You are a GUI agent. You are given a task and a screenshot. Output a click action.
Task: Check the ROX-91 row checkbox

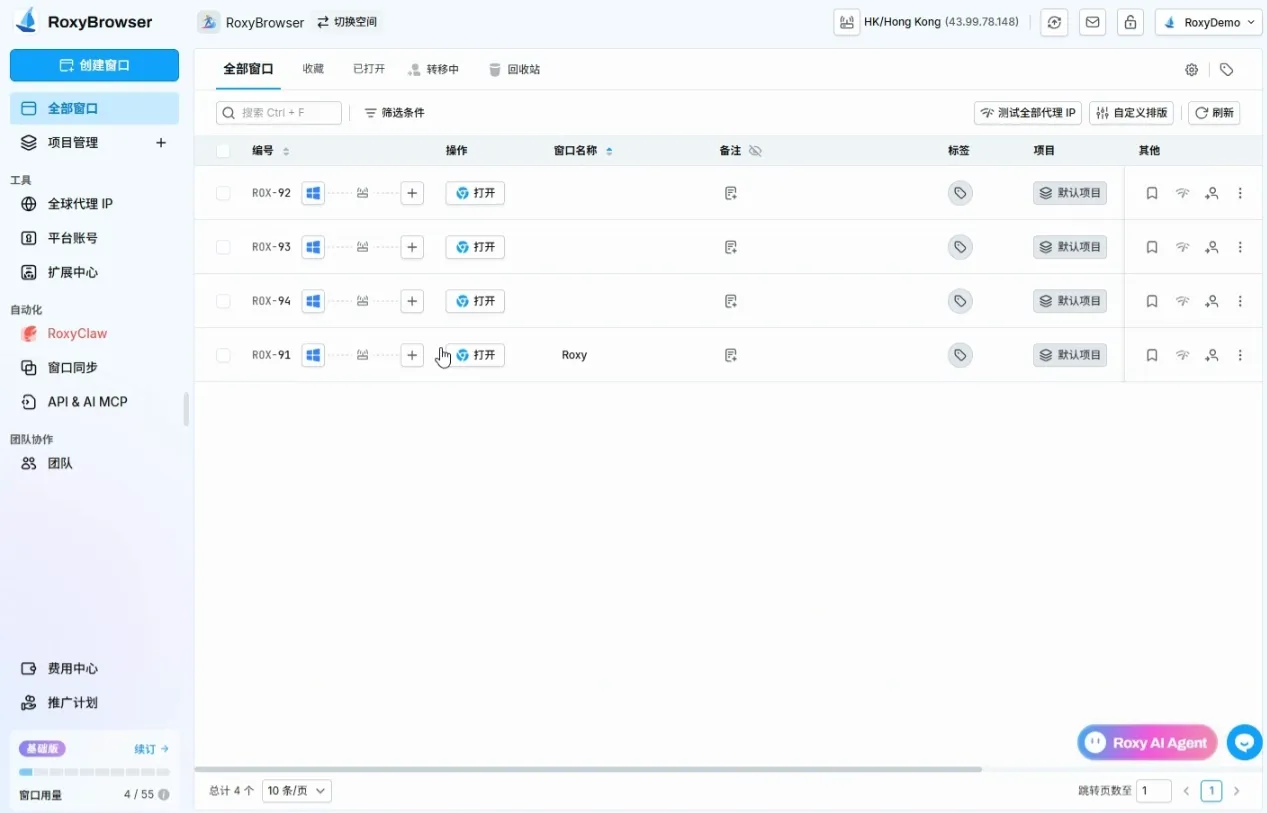pos(223,355)
